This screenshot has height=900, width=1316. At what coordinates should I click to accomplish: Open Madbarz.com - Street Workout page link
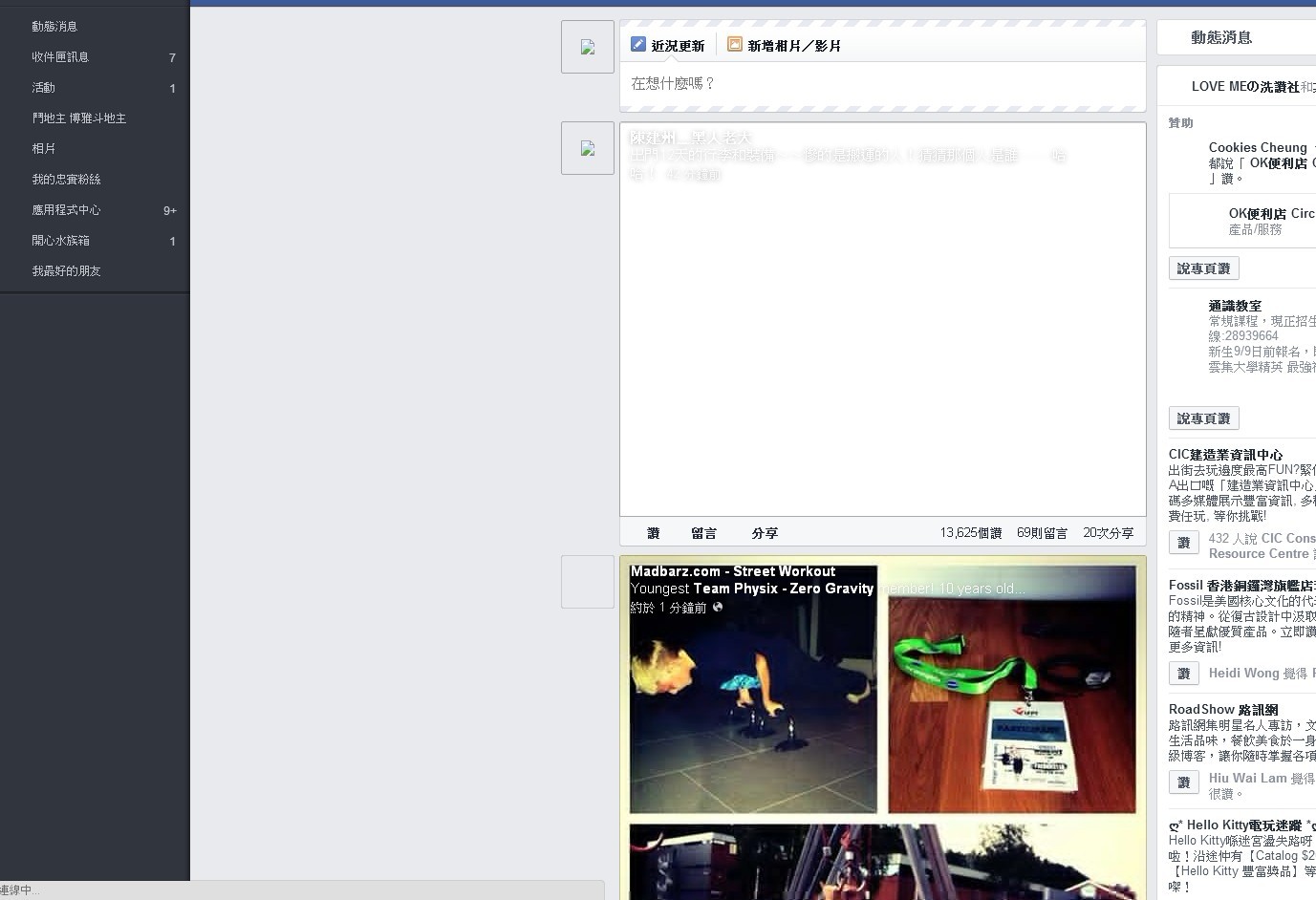click(733, 571)
